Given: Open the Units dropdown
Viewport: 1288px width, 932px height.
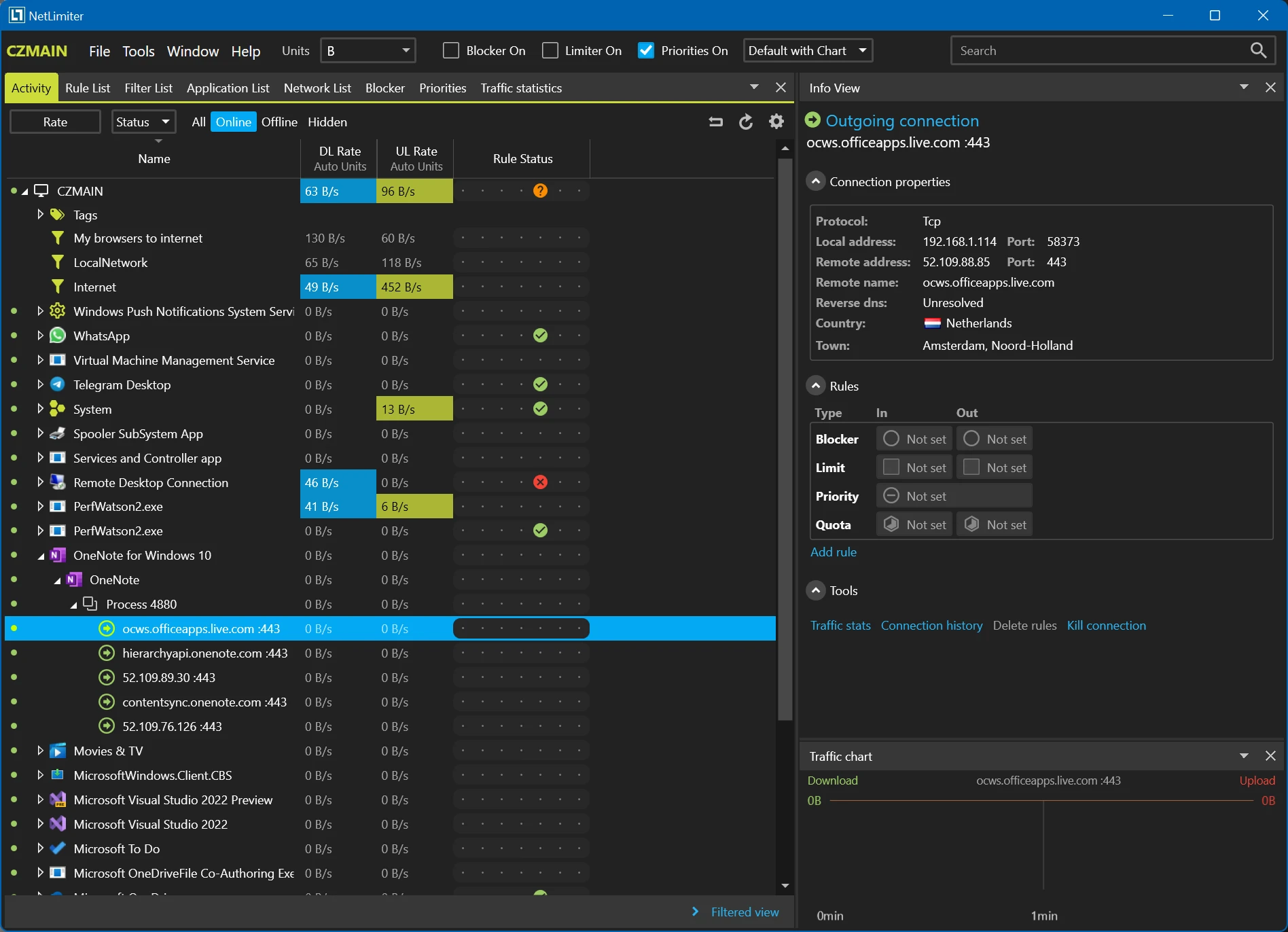Looking at the screenshot, I should pyautogui.click(x=368, y=50).
